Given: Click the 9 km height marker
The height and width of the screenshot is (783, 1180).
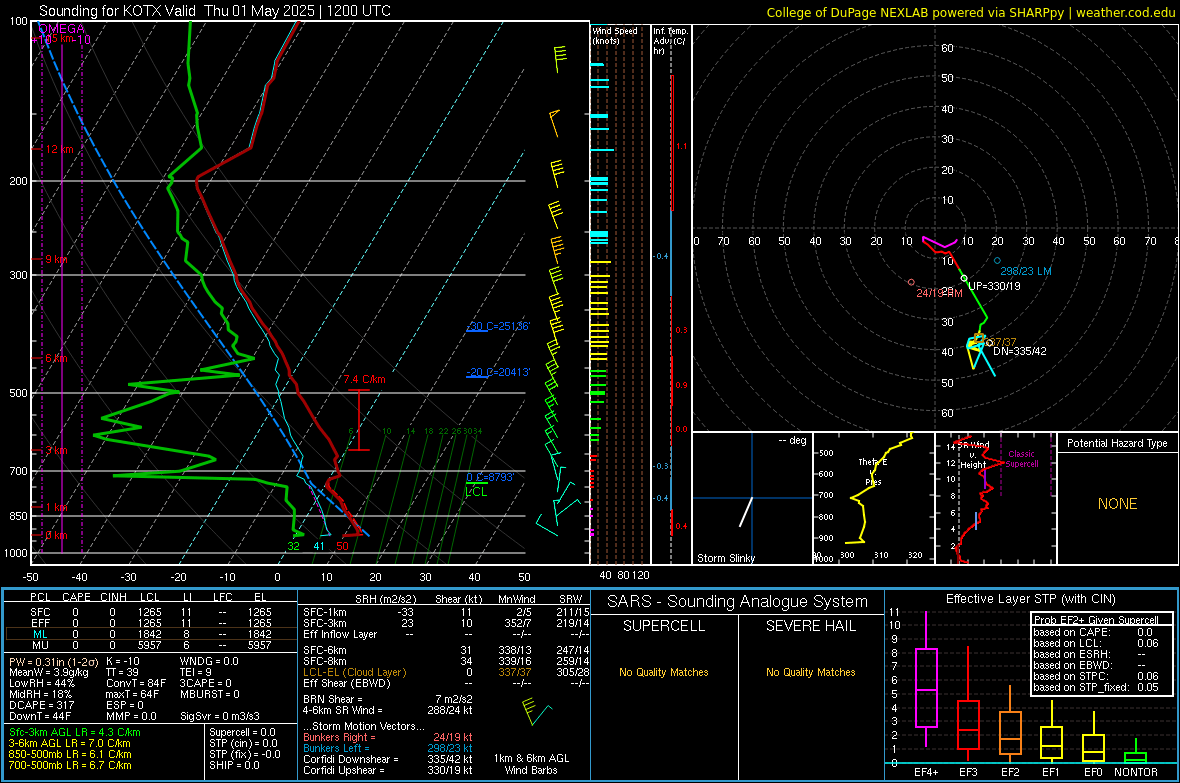Looking at the screenshot, I should 56,259.
